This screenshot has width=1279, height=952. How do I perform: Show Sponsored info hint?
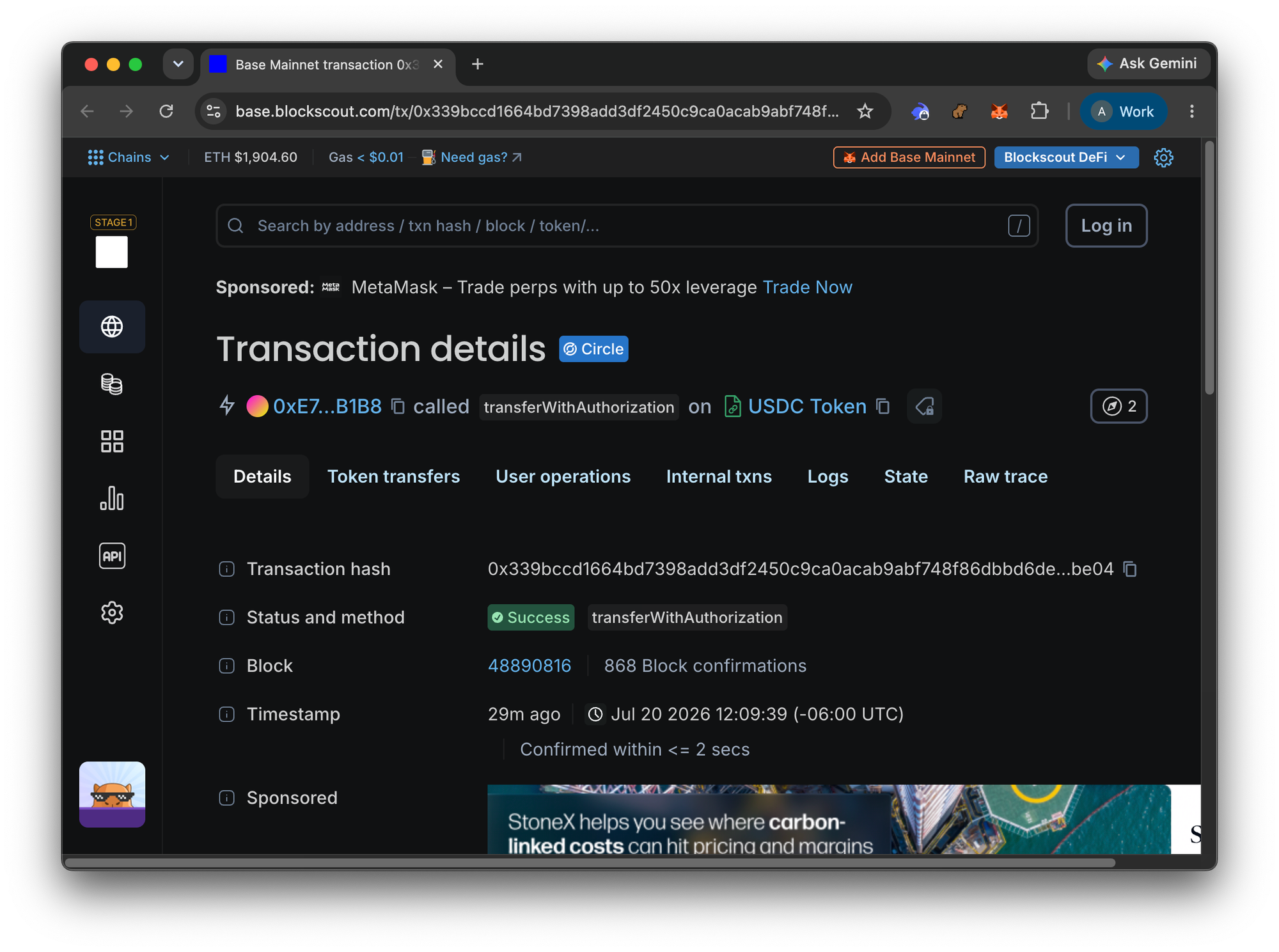click(227, 798)
